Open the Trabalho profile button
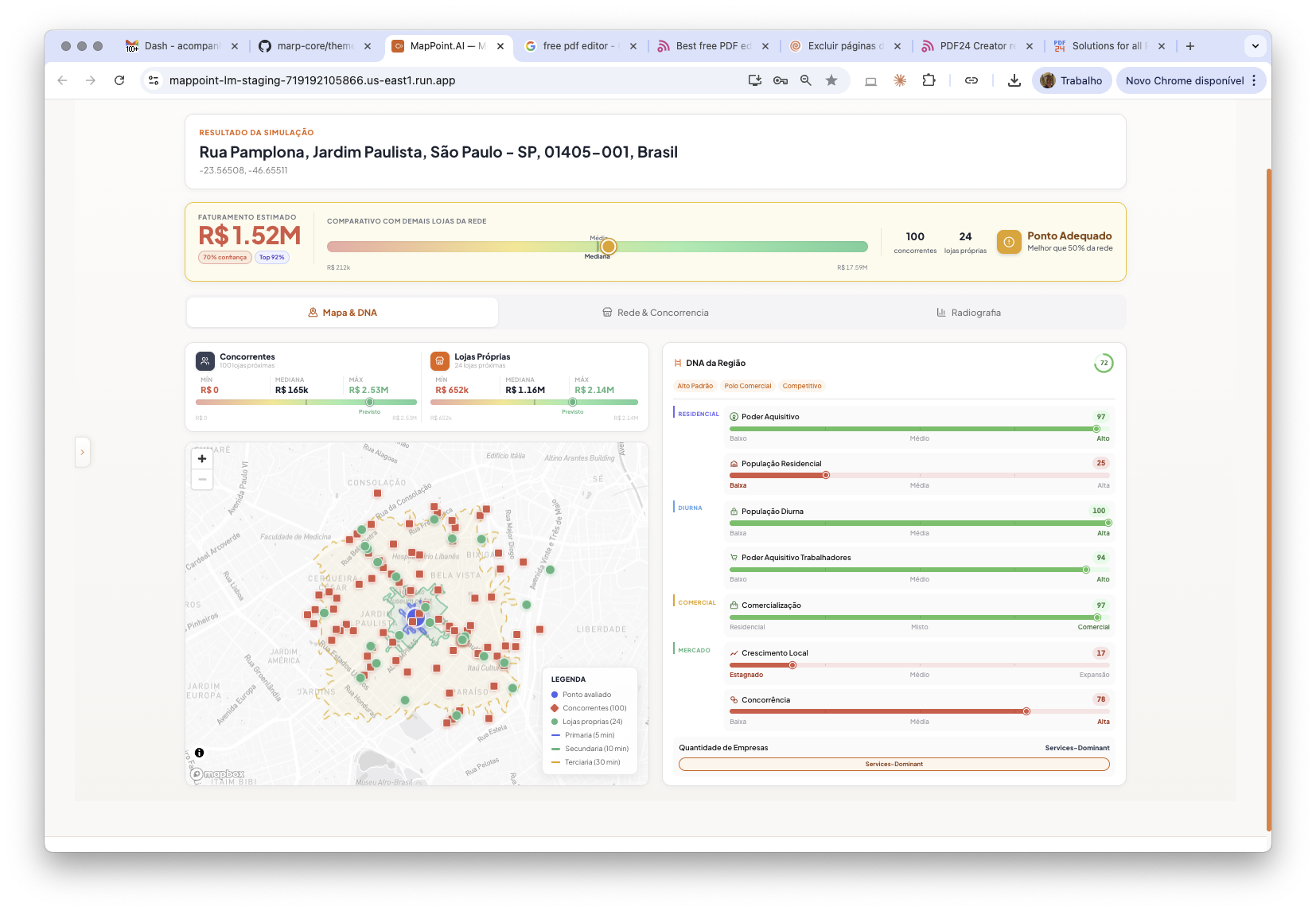The image size is (1316, 911). [1072, 80]
